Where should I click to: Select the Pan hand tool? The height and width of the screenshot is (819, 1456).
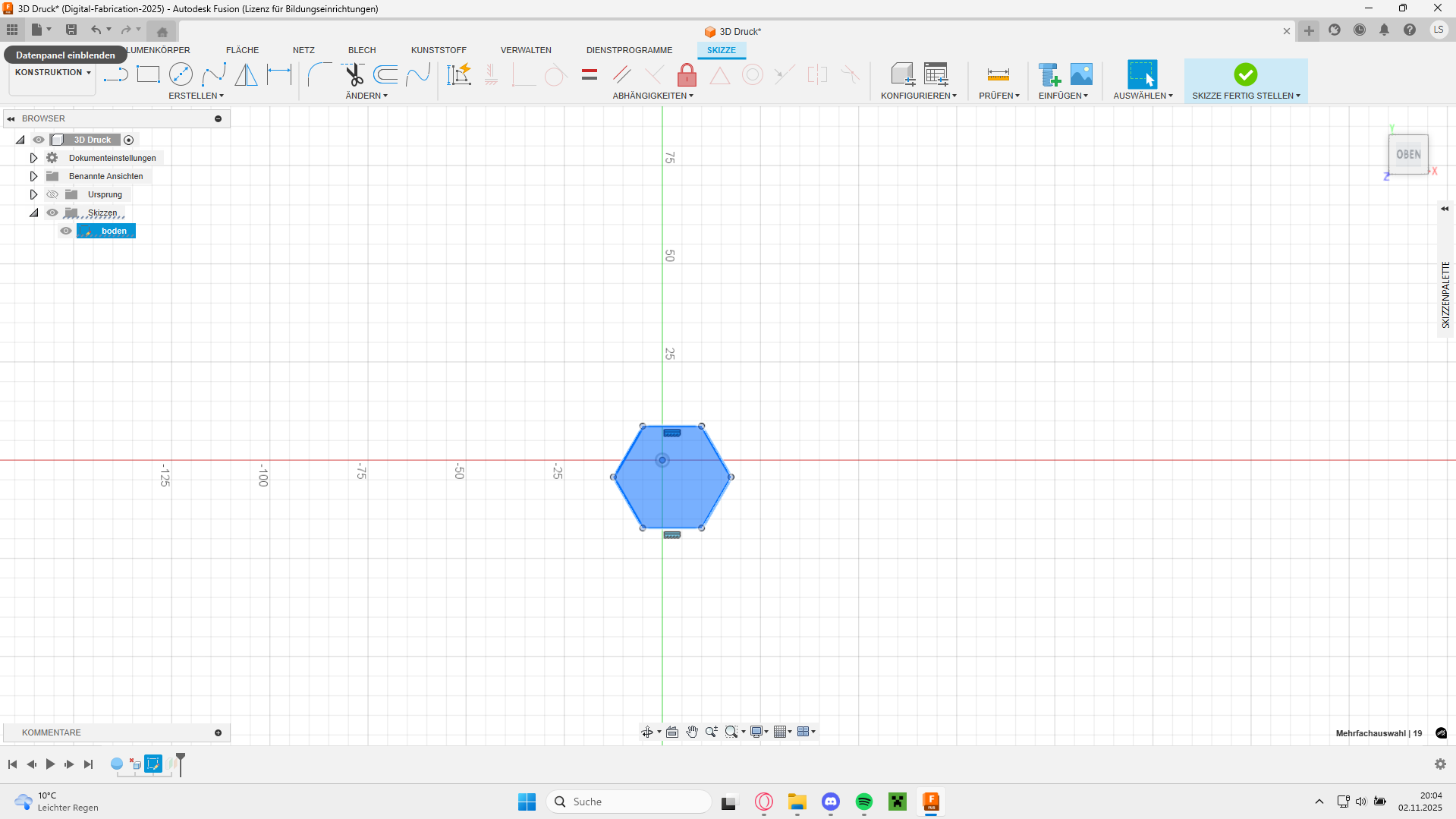(692, 732)
